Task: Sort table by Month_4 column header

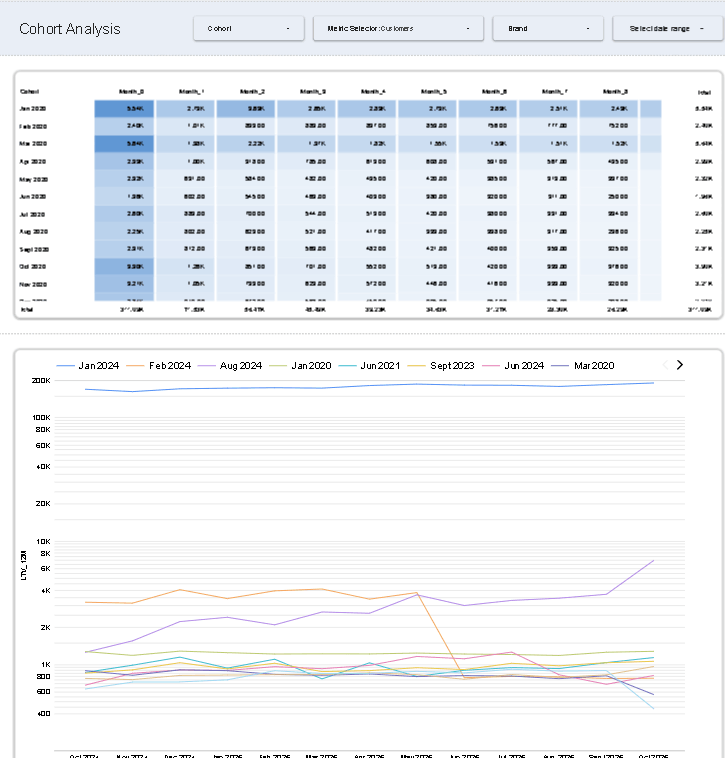Action: coord(373,91)
